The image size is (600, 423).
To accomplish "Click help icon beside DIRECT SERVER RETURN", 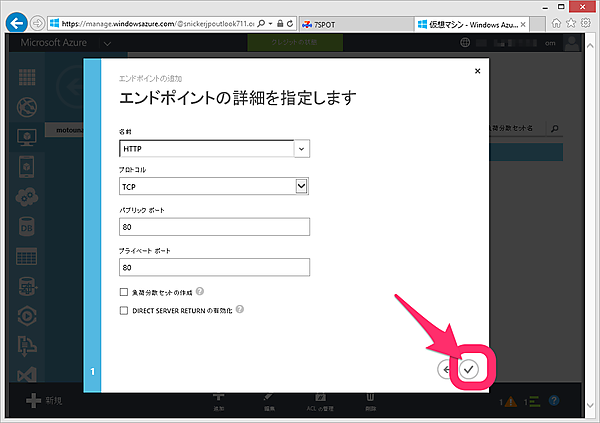I will click(241, 310).
